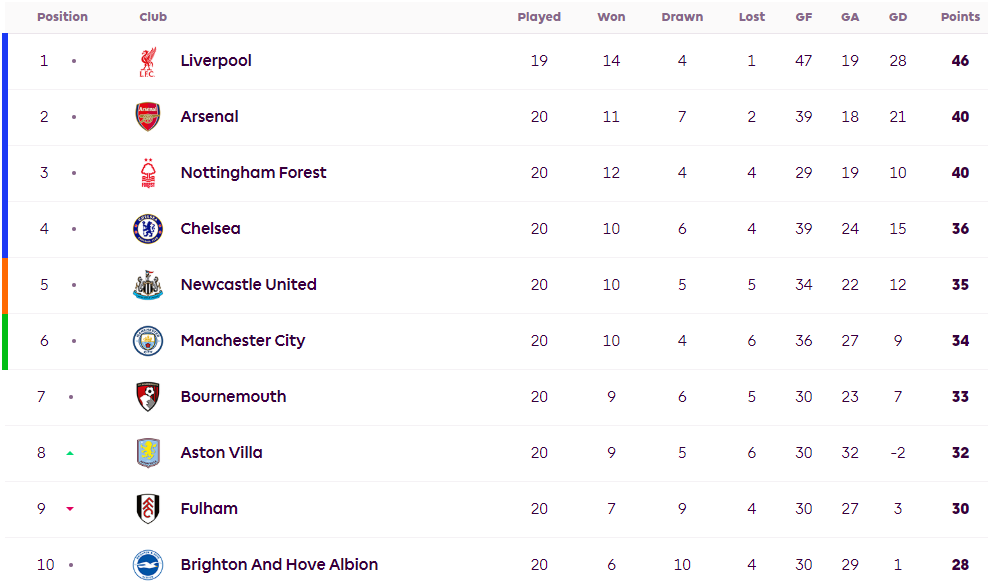The image size is (988, 587).
Task: Open the Brighton And Hove Albion link
Action: tap(279, 564)
